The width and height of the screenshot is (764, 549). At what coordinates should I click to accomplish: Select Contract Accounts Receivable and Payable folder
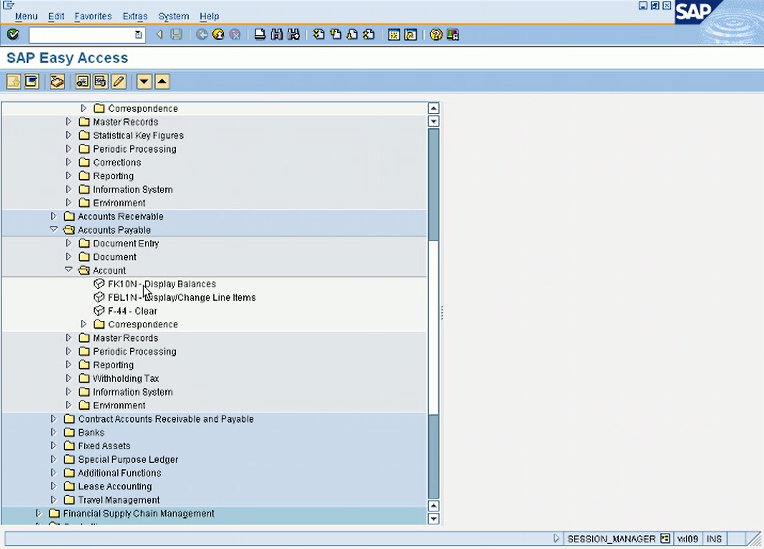click(x=166, y=419)
